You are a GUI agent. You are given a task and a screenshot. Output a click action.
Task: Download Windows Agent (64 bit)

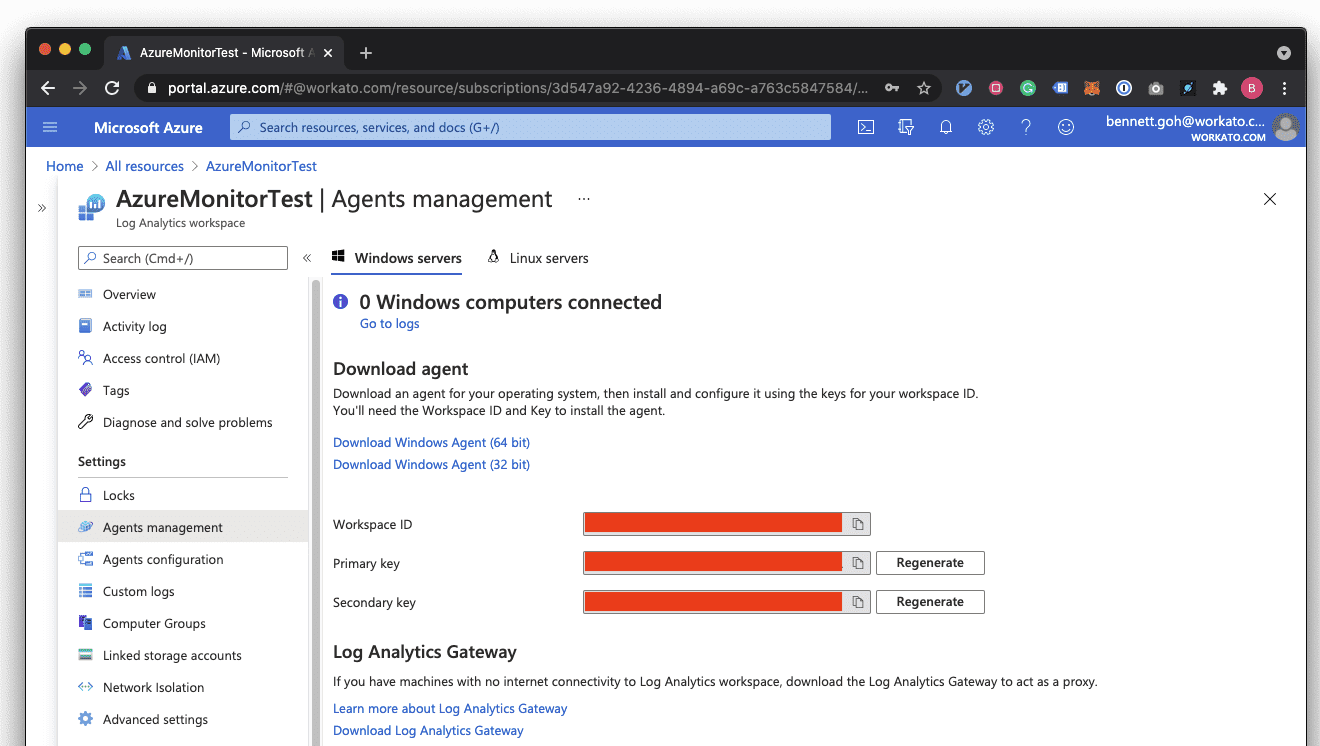tap(431, 442)
